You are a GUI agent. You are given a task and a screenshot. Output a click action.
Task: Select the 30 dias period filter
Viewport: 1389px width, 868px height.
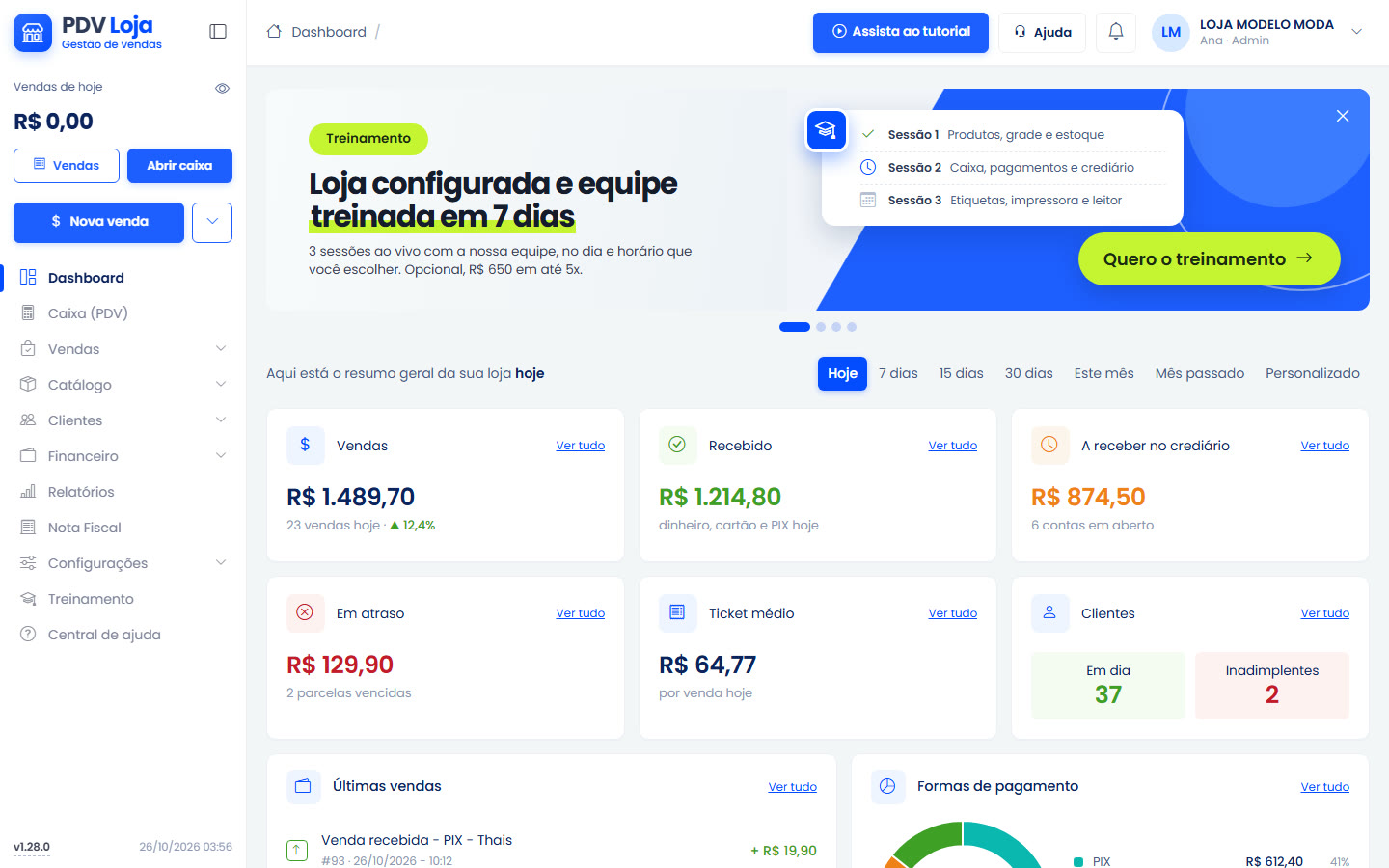coord(1029,373)
